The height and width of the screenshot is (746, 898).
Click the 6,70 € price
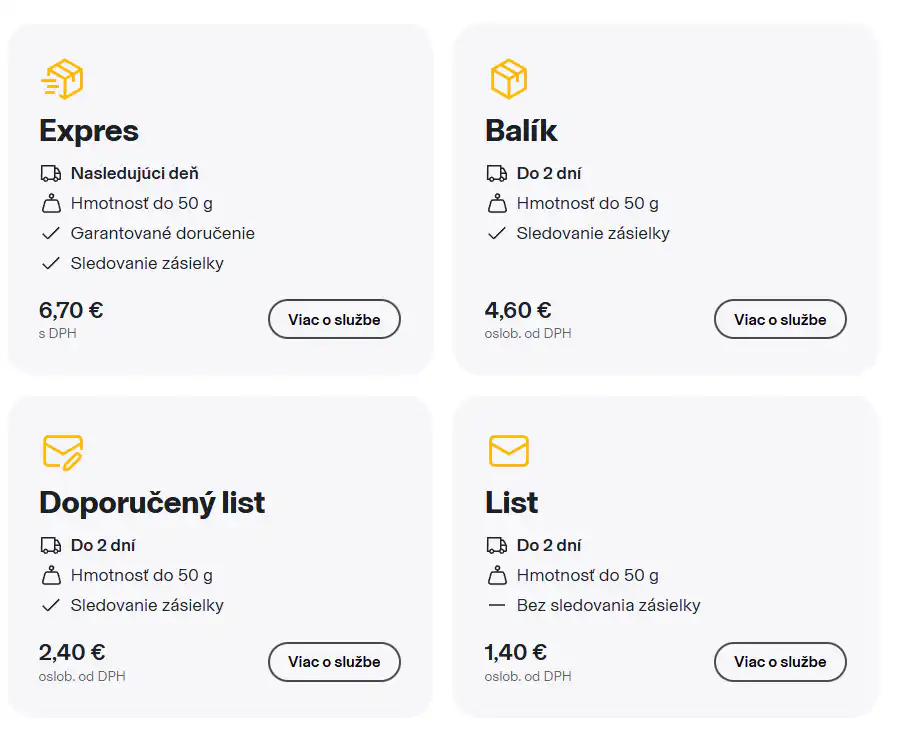71,310
